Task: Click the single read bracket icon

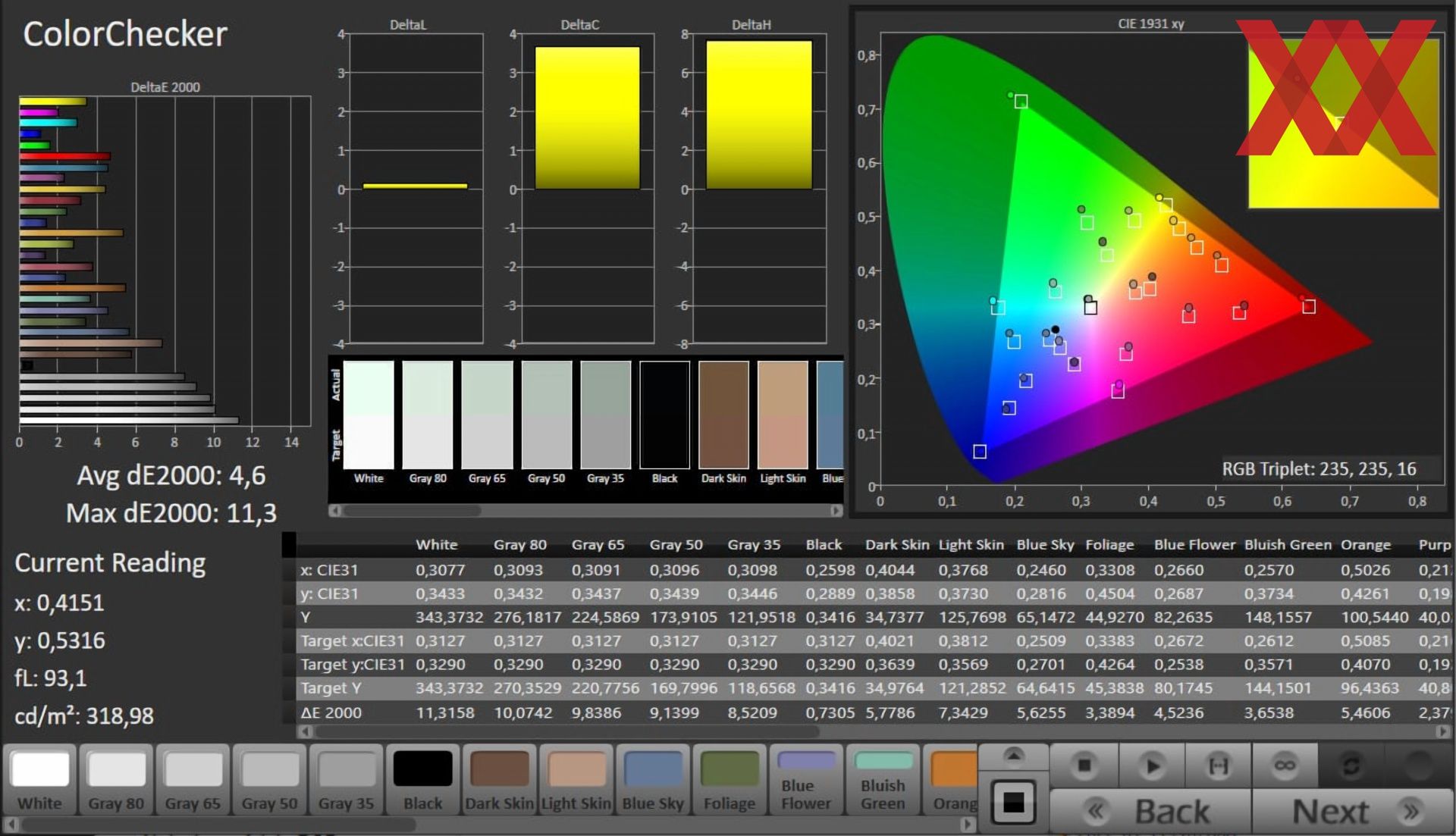Action: pyautogui.click(x=1218, y=766)
